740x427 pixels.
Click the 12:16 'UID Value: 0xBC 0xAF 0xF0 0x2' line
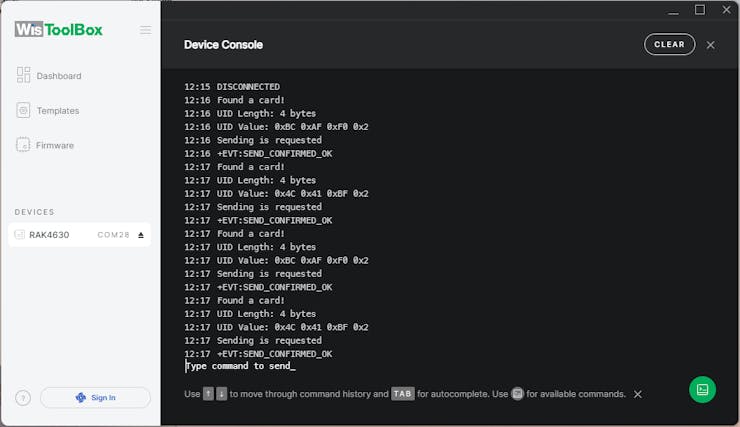(276, 127)
